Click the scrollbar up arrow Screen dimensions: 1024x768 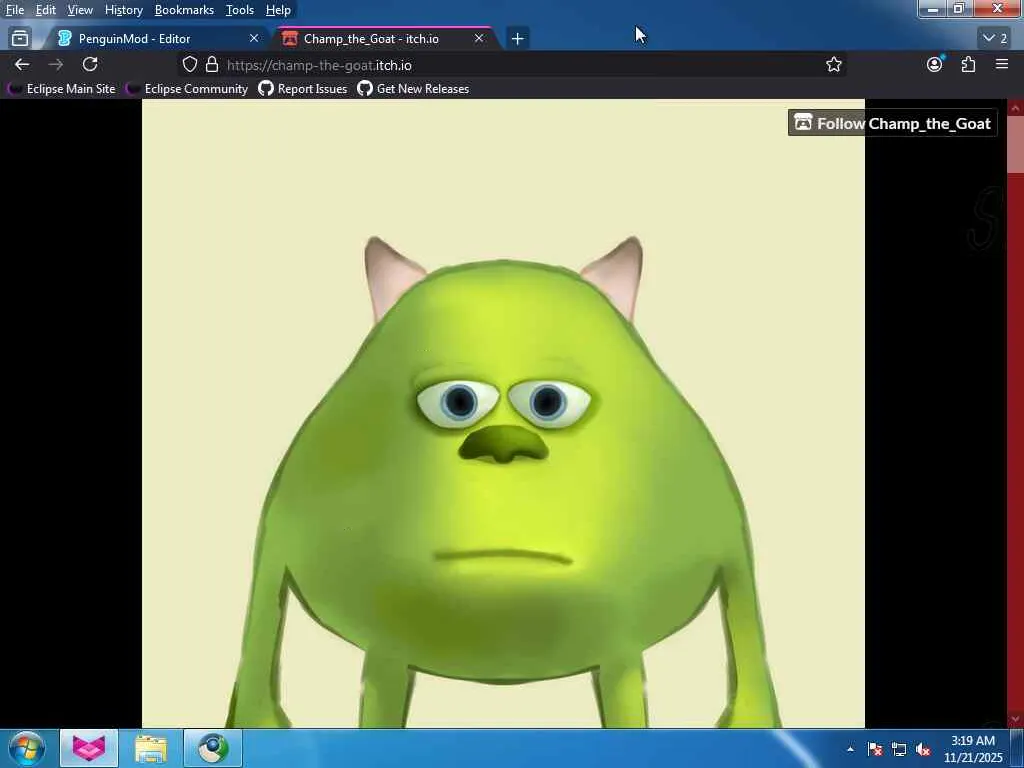pyautogui.click(x=1015, y=107)
